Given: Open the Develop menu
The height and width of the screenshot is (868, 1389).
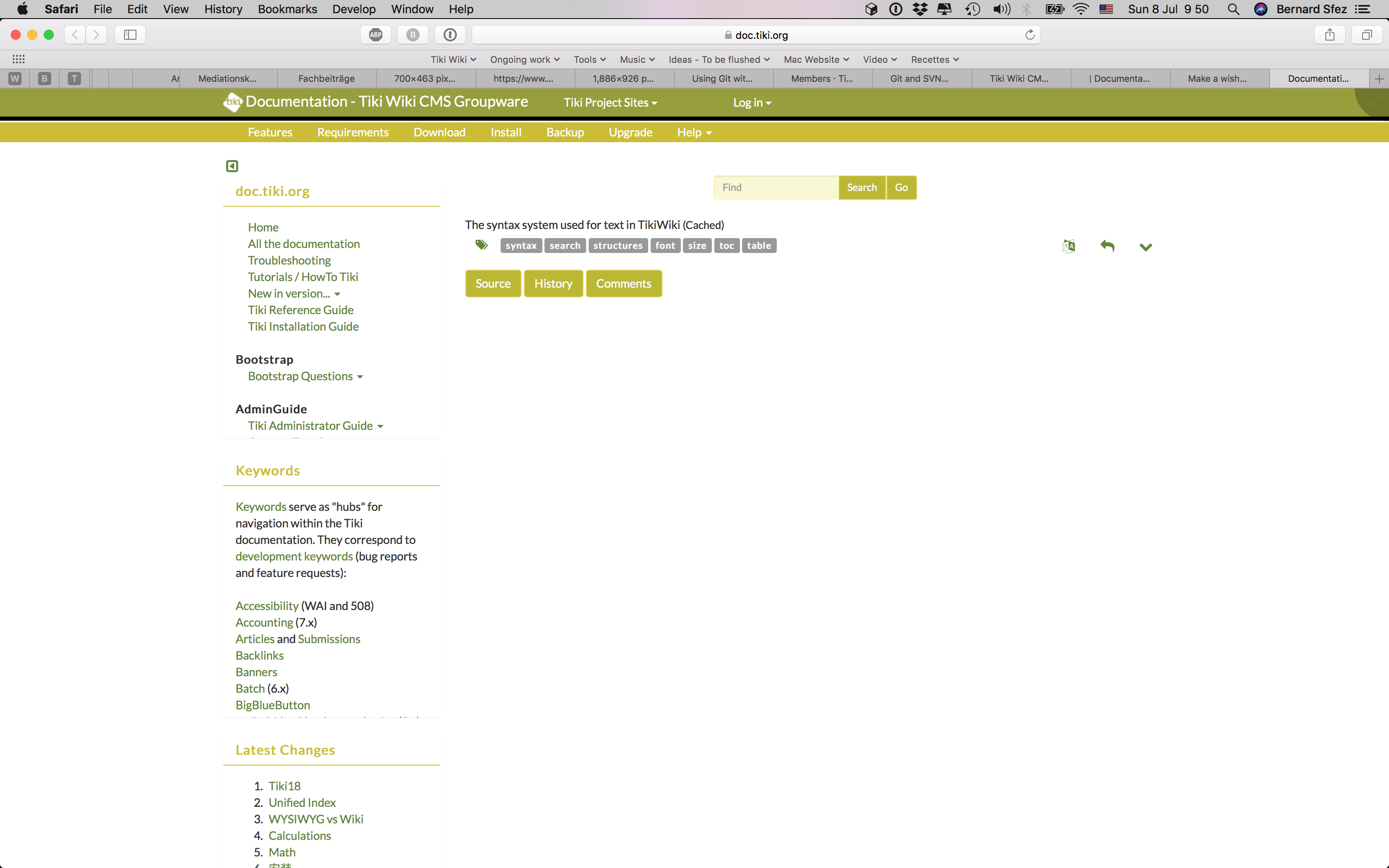Looking at the screenshot, I should tap(353, 9).
